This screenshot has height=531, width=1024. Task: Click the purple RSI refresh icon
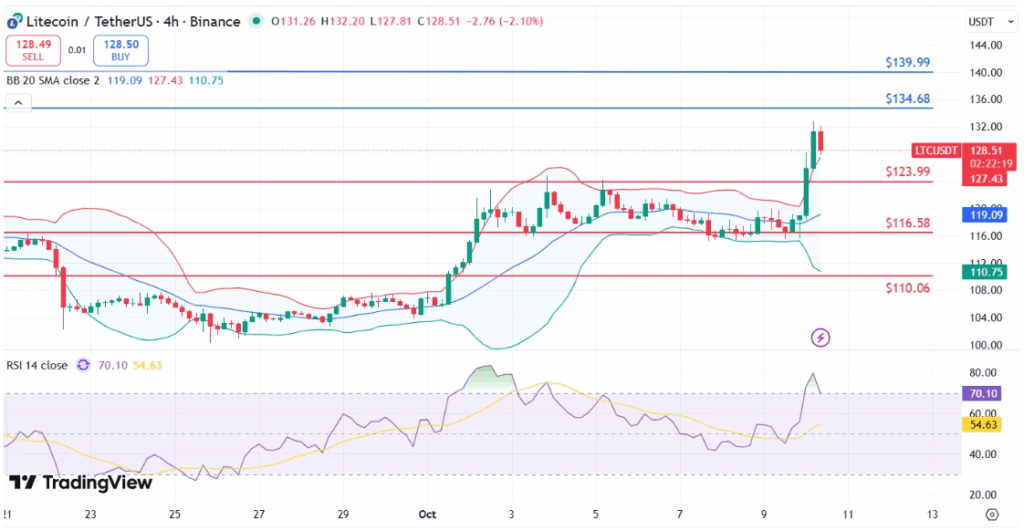(x=83, y=366)
